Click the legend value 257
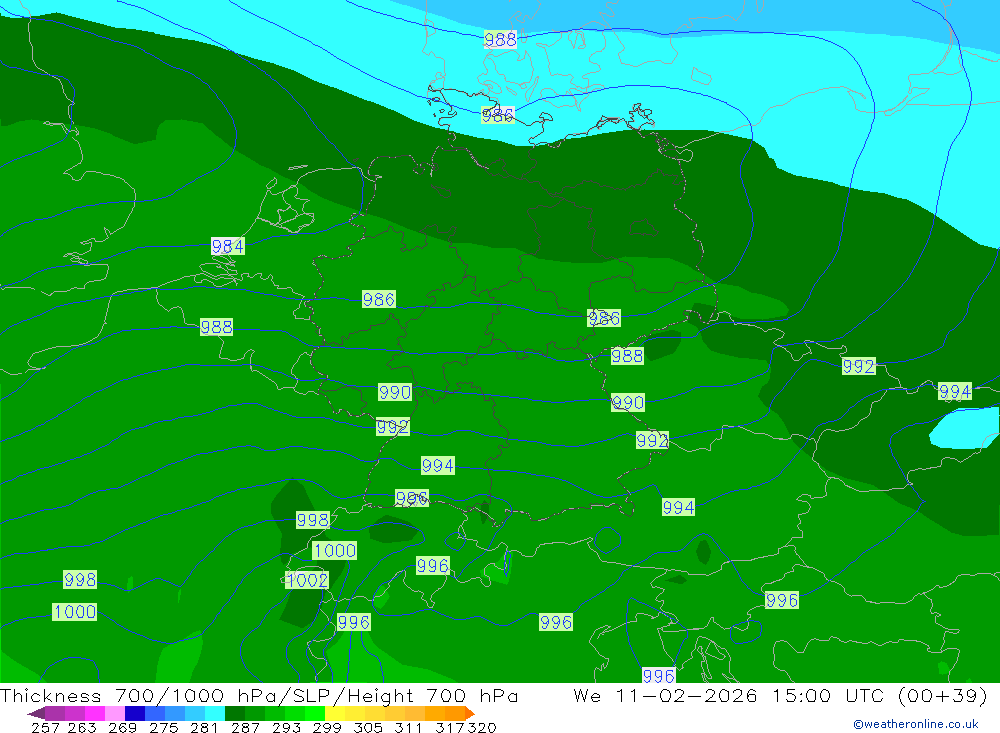The image size is (1000, 733). click(x=45, y=727)
